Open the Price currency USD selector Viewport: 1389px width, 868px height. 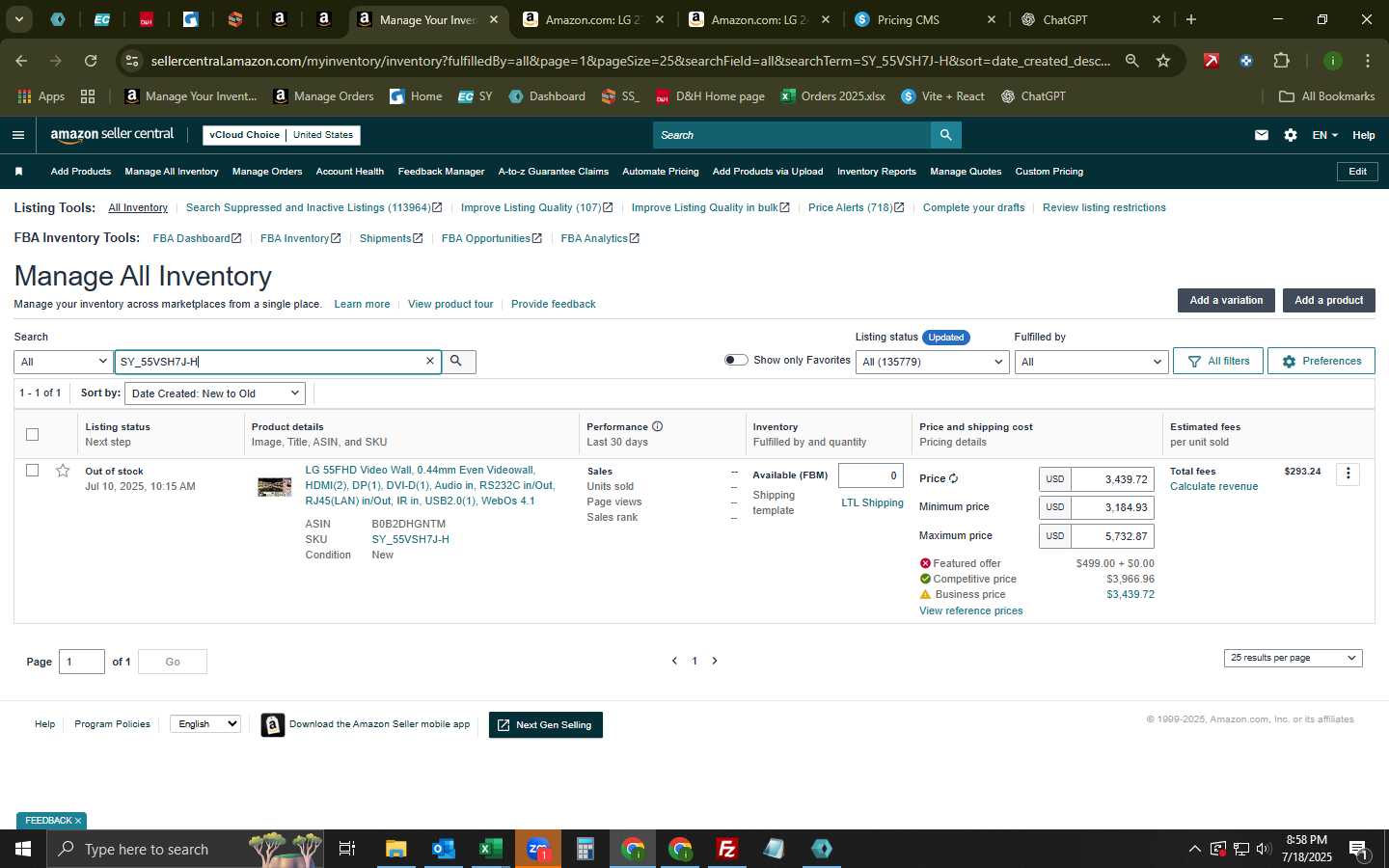1055,479
